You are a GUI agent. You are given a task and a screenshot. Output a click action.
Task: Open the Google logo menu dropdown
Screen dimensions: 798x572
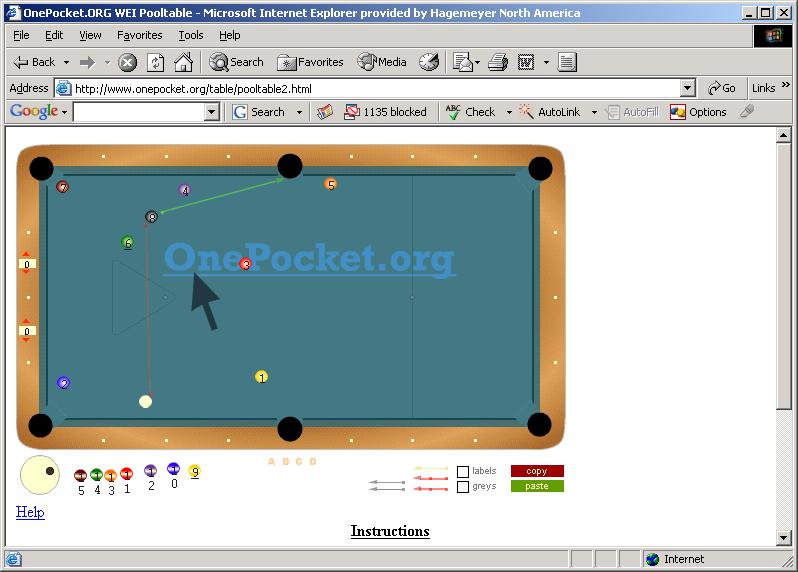click(x=65, y=112)
